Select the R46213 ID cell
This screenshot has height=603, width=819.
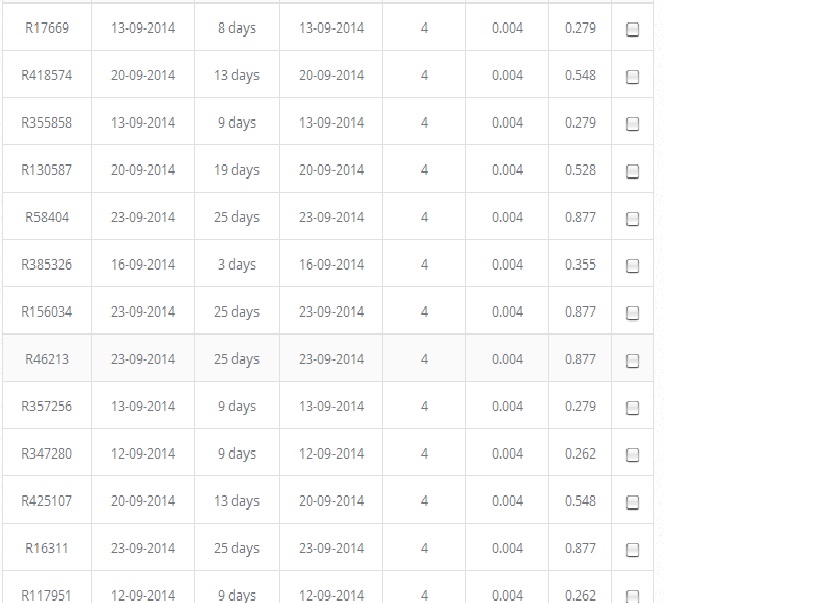(x=47, y=359)
